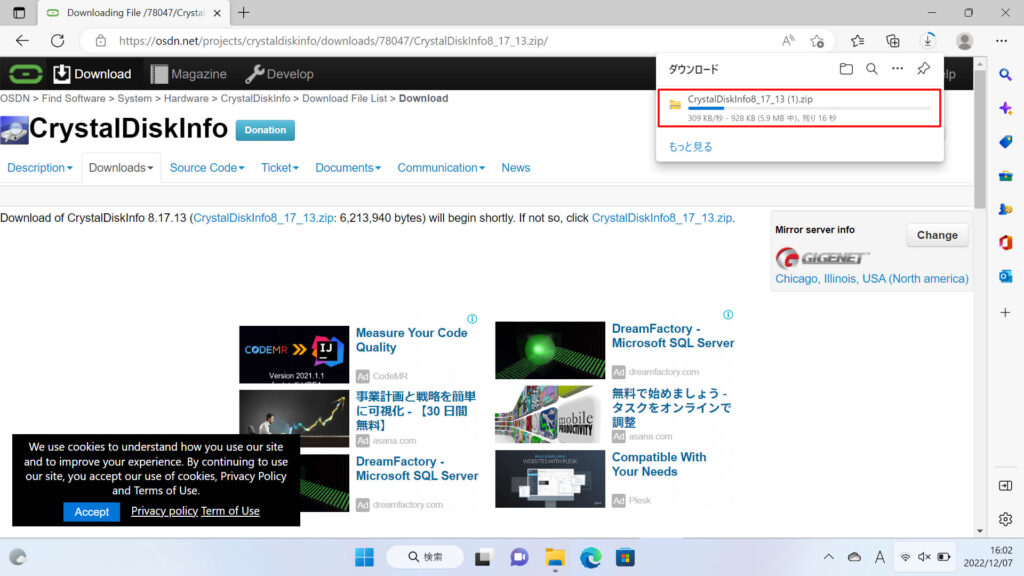Viewport: 1024px width, 576px height.
Task: Open the Favorites list icon
Action: (857, 40)
